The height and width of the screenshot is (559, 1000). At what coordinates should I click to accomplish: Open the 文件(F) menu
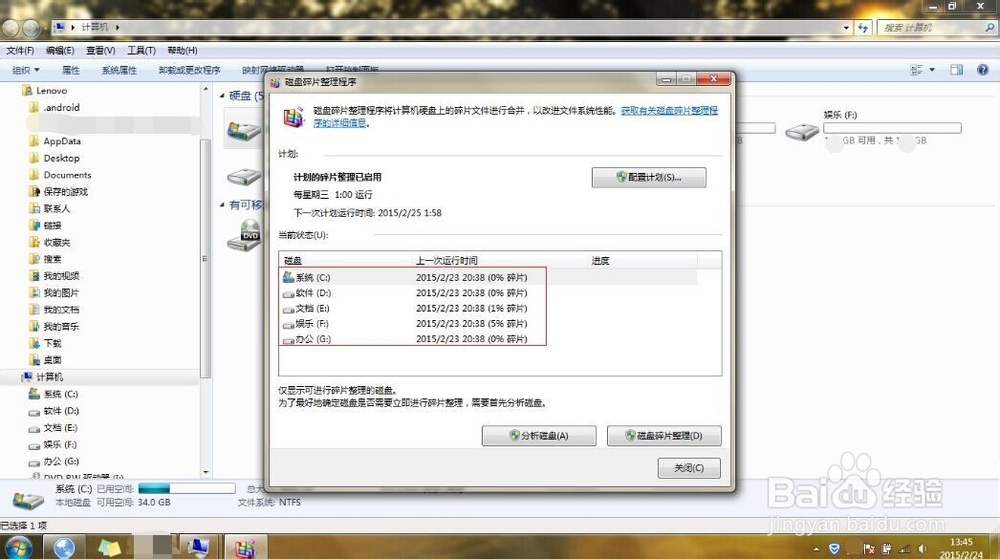tap(20, 50)
